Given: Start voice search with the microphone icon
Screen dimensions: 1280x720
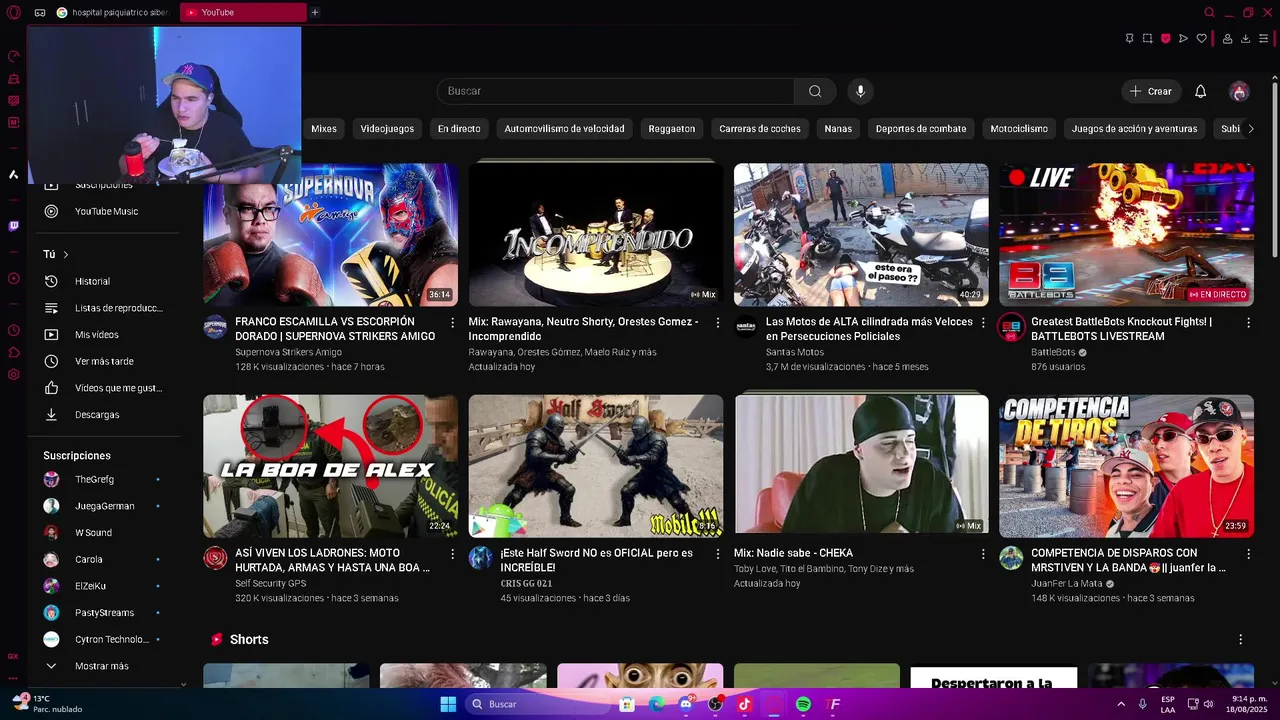Looking at the screenshot, I should pyautogui.click(x=860, y=91).
